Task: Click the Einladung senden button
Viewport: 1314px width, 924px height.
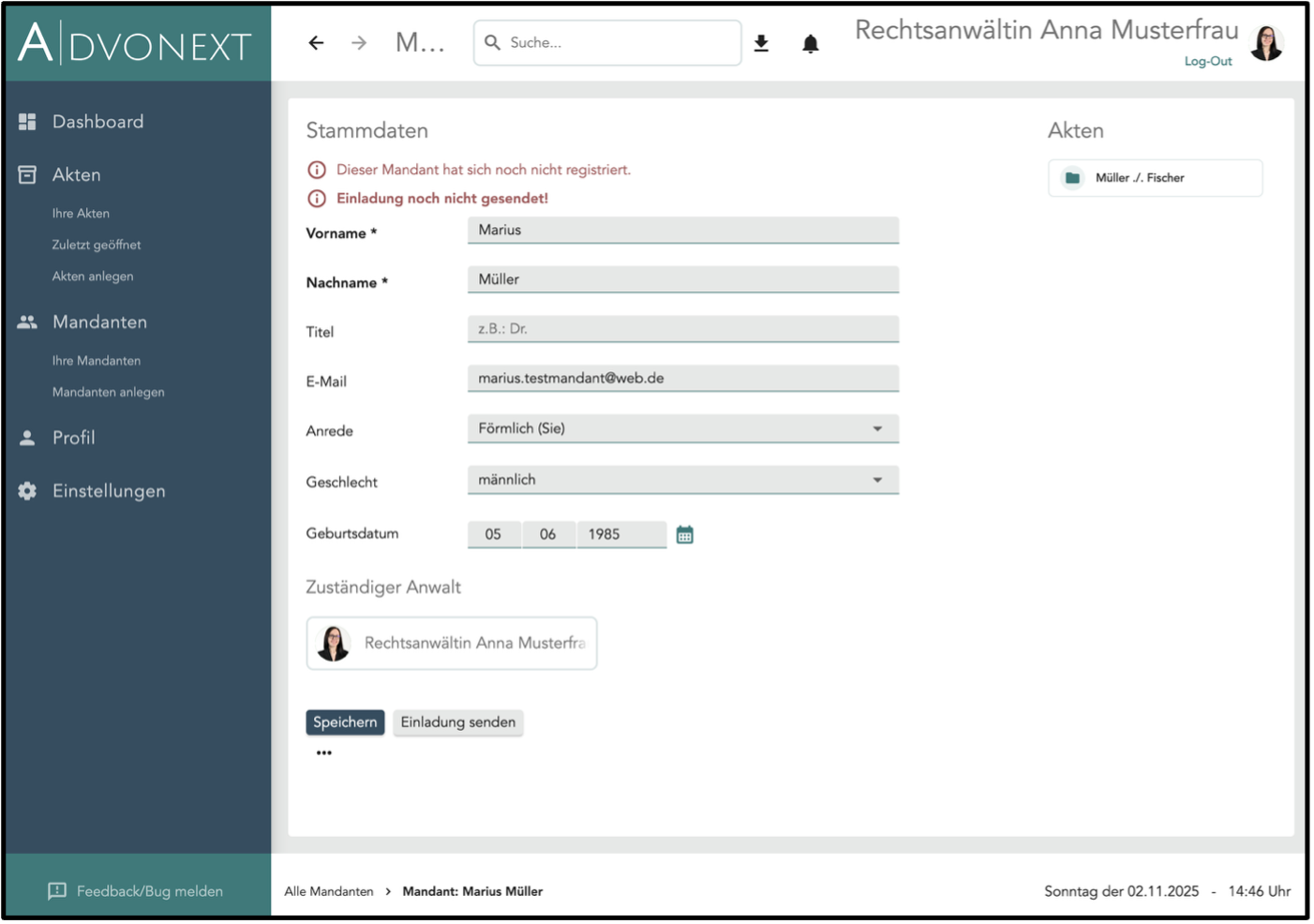Action: click(457, 723)
